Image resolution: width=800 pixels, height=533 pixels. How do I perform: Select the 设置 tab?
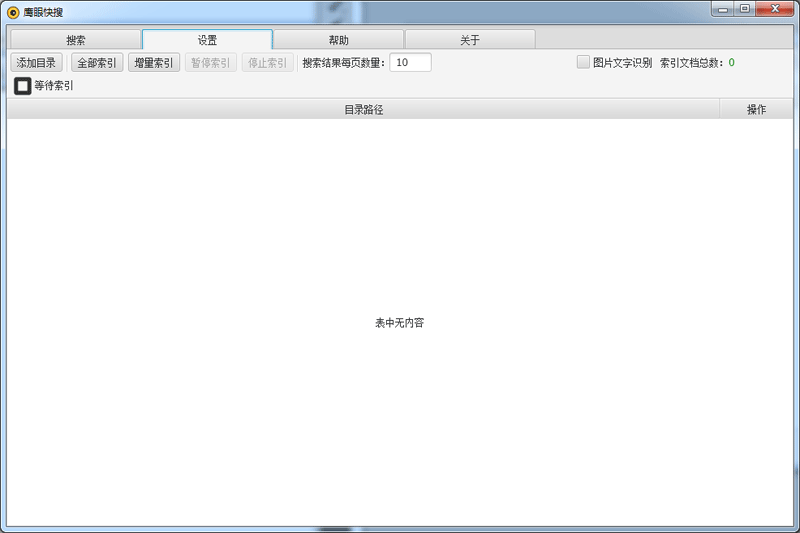[207, 40]
